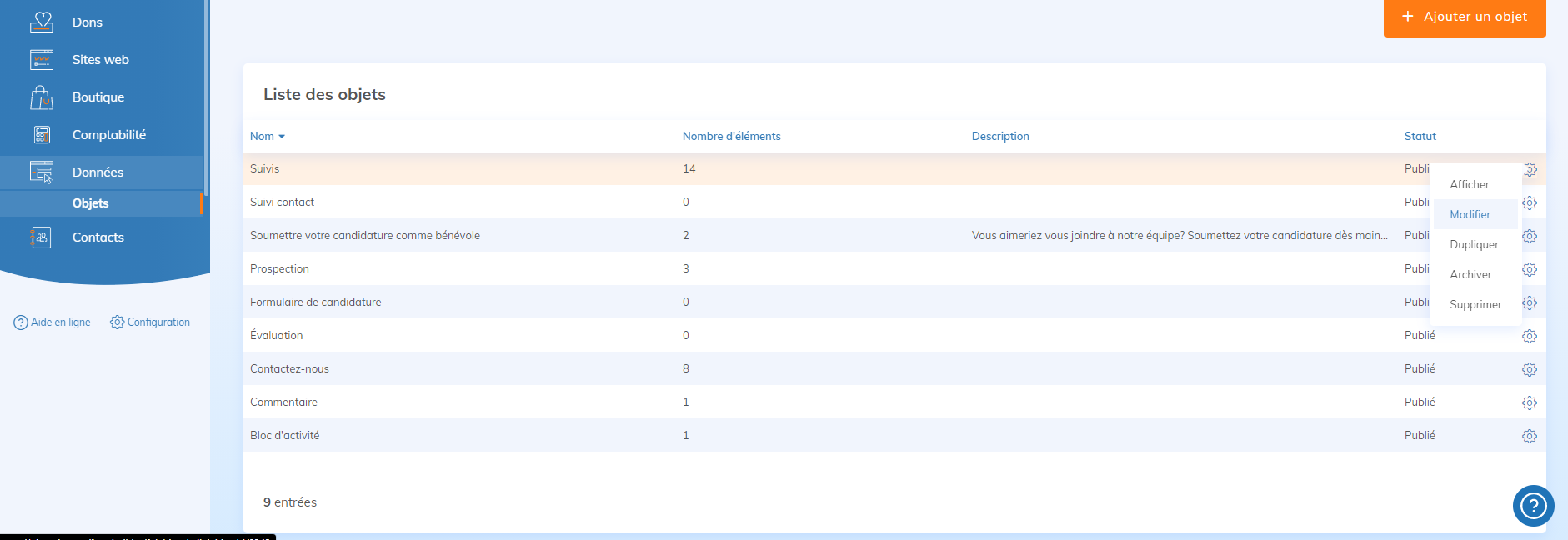This screenshot has height=540, width=1568.
Task: Click the Comptabilité calculator icon
Action: 41,135
